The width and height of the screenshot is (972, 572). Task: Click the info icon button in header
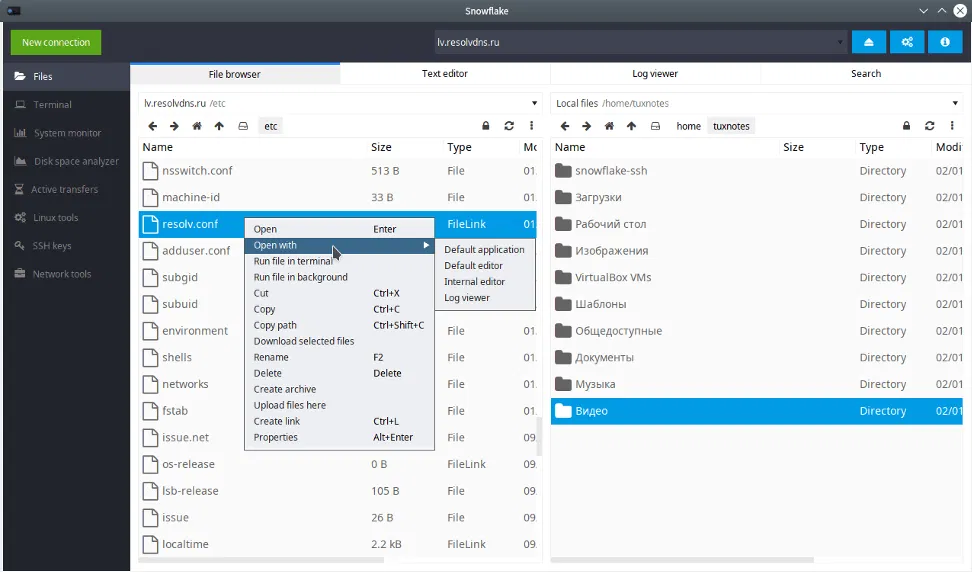(x=945, y=42)
